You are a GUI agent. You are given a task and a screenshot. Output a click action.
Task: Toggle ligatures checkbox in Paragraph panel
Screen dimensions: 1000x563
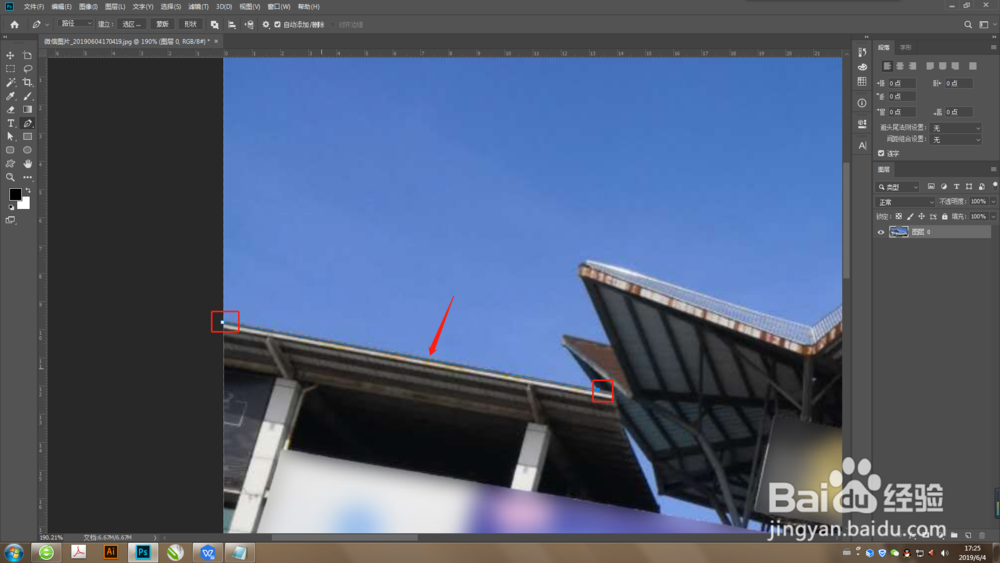click(881, 153)
